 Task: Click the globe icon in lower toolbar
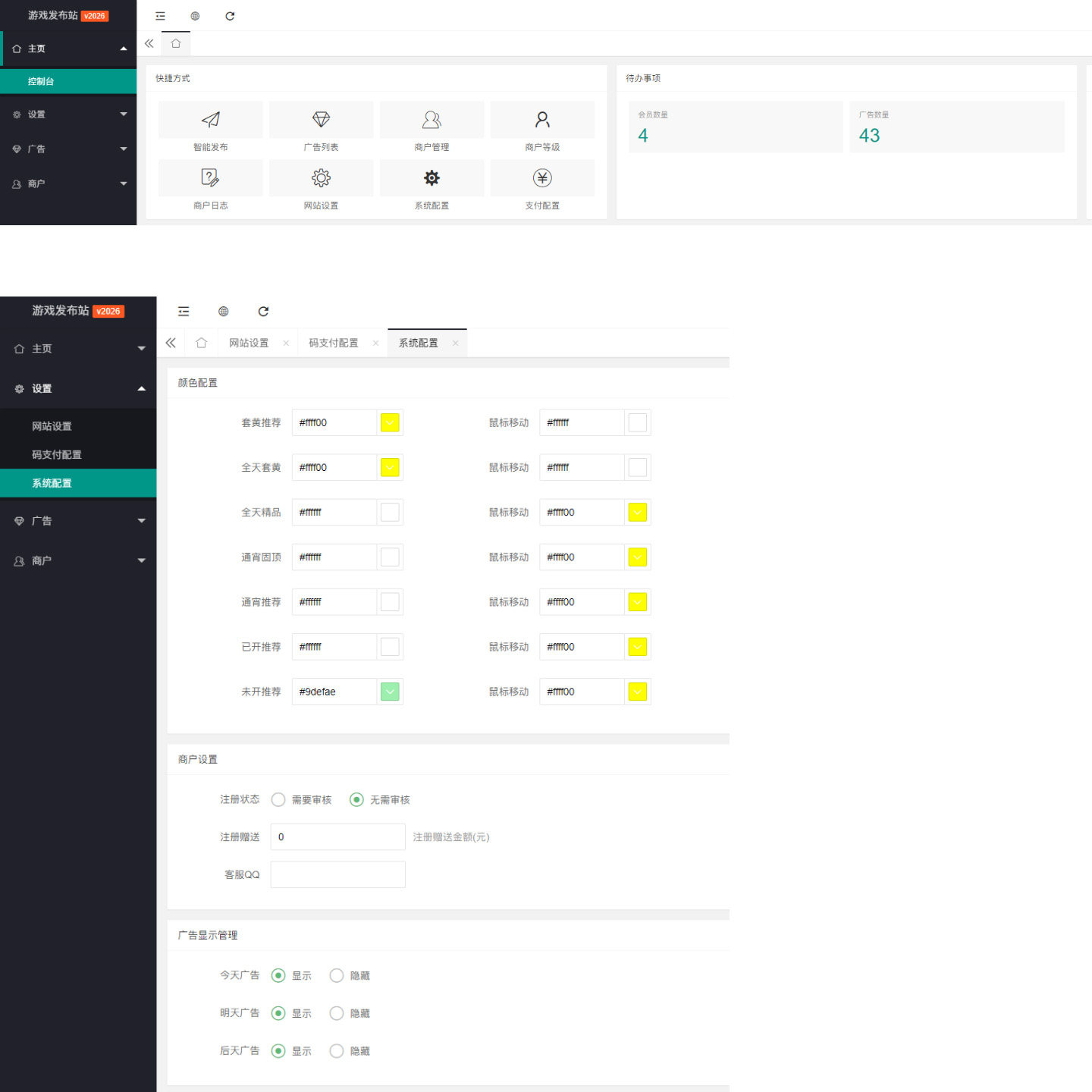click(224, 312)
